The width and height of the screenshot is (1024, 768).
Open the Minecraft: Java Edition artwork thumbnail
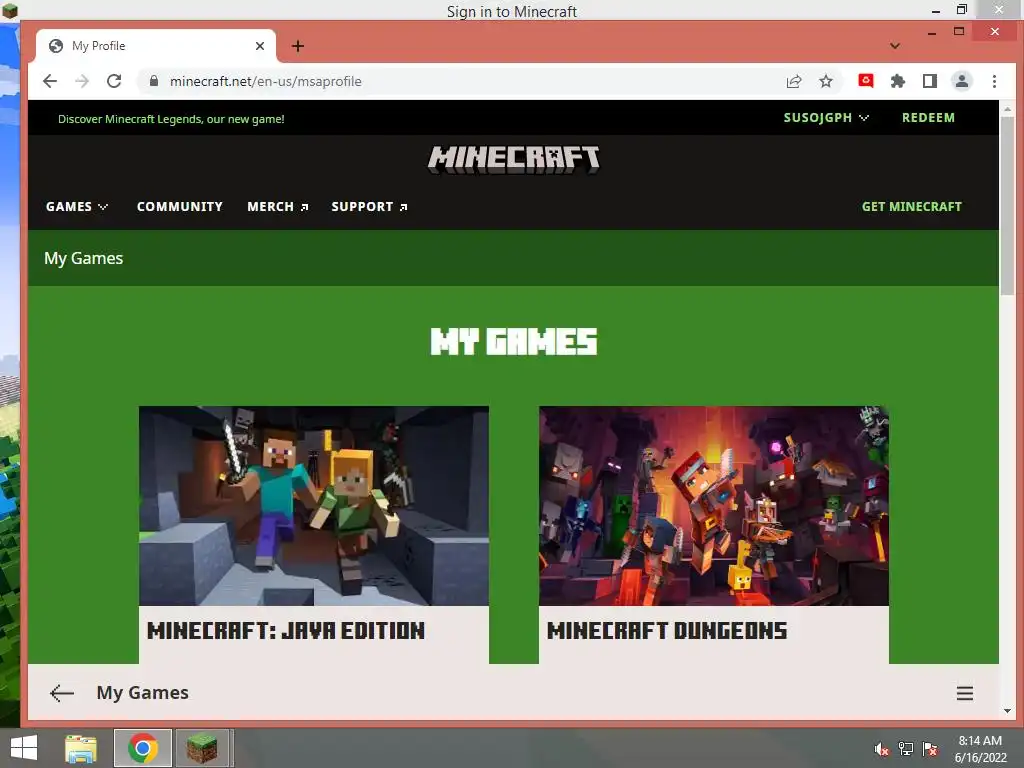(313, 505)
